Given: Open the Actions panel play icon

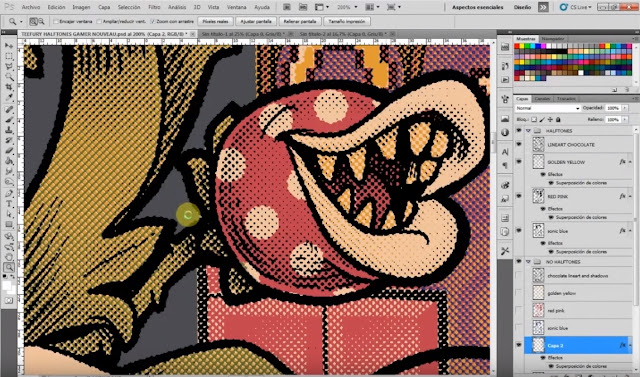Looking at the screenshot, I should pyautogui.click(x=505, y=79).
